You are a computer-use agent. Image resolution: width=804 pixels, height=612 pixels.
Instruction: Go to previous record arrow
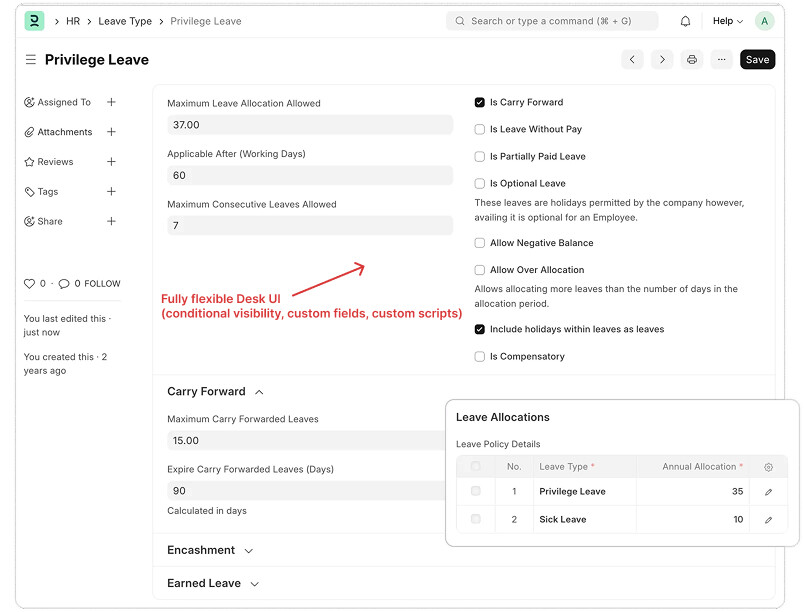(x=632, y=60)
